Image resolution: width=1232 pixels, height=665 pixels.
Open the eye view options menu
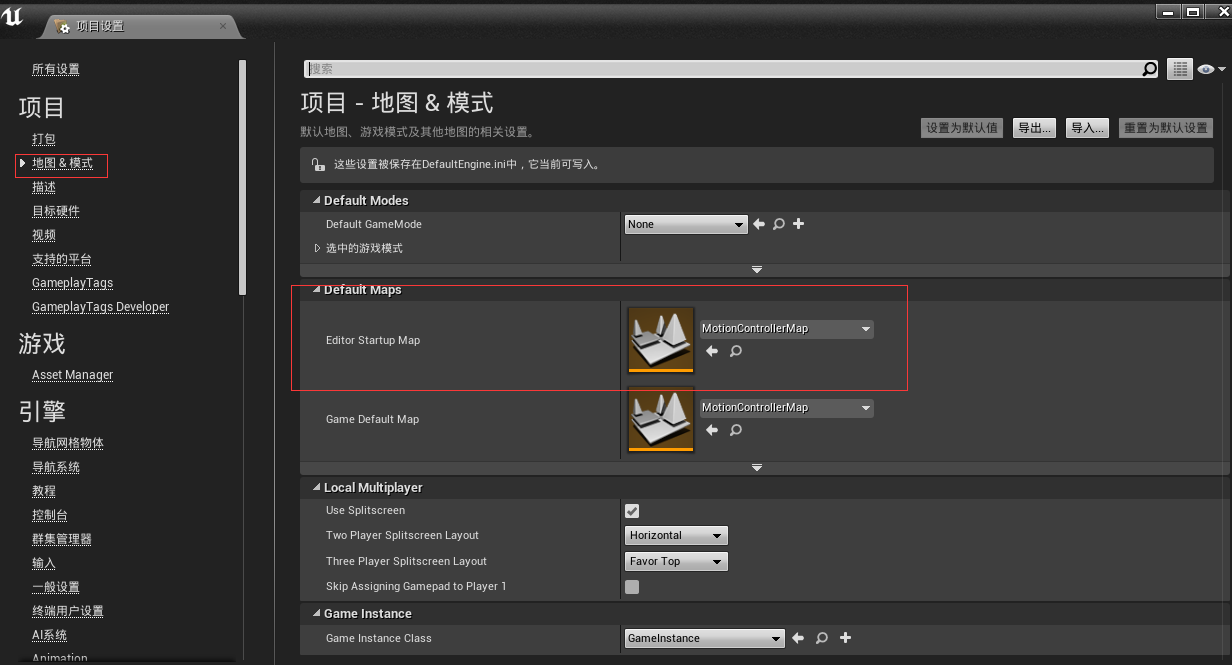[1210, 69]
